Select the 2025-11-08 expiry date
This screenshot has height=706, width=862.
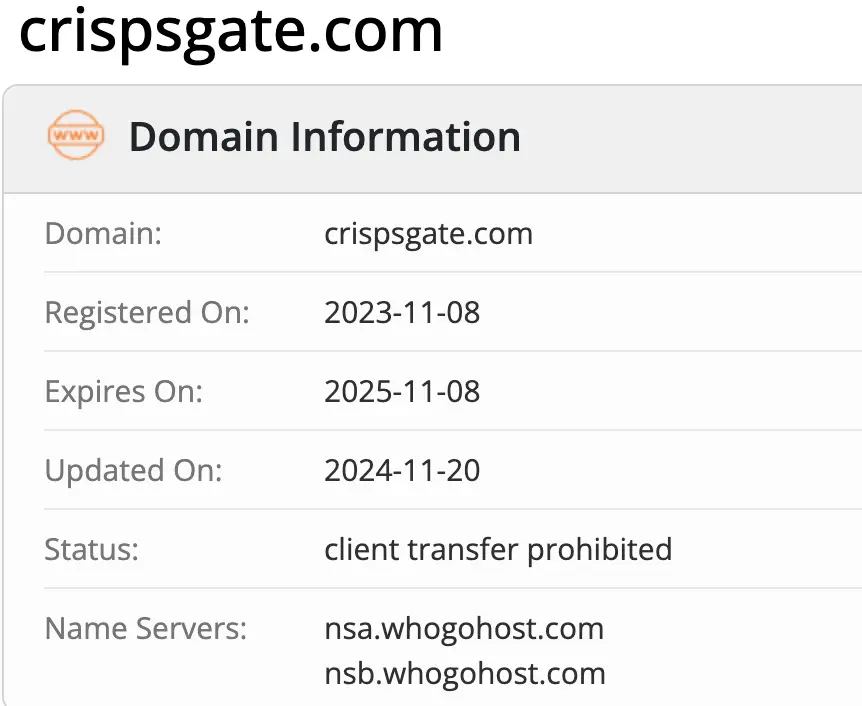click(x=402, y=391)
